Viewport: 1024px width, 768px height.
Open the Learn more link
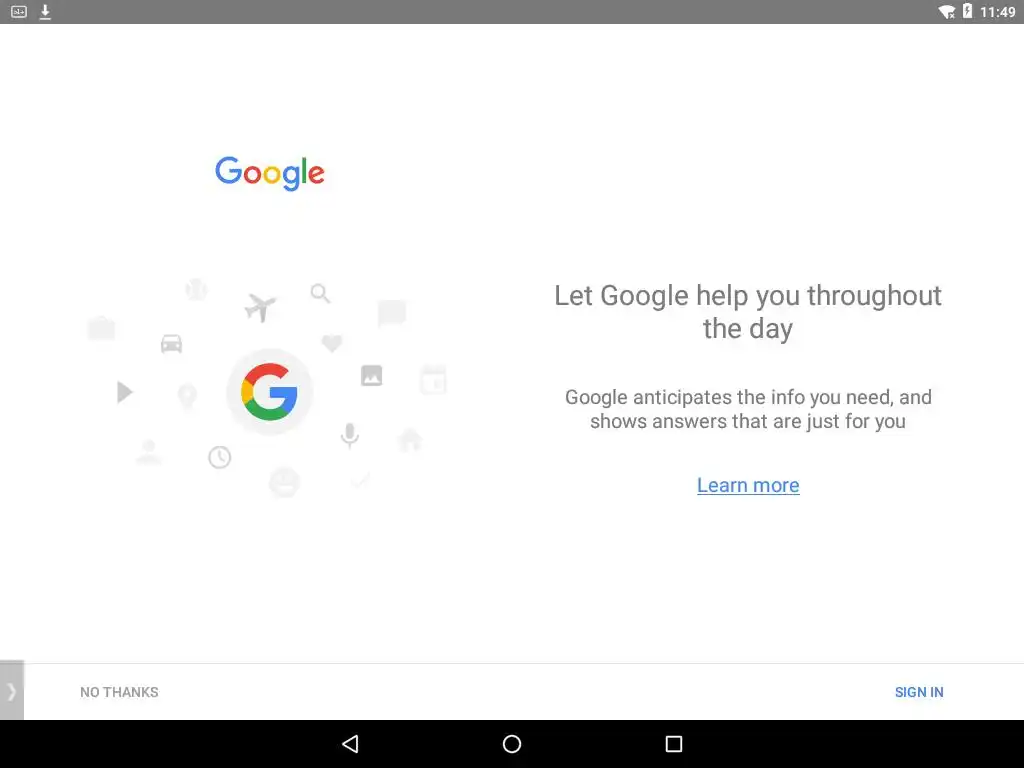pyautogui.click(x=748, y=485)
